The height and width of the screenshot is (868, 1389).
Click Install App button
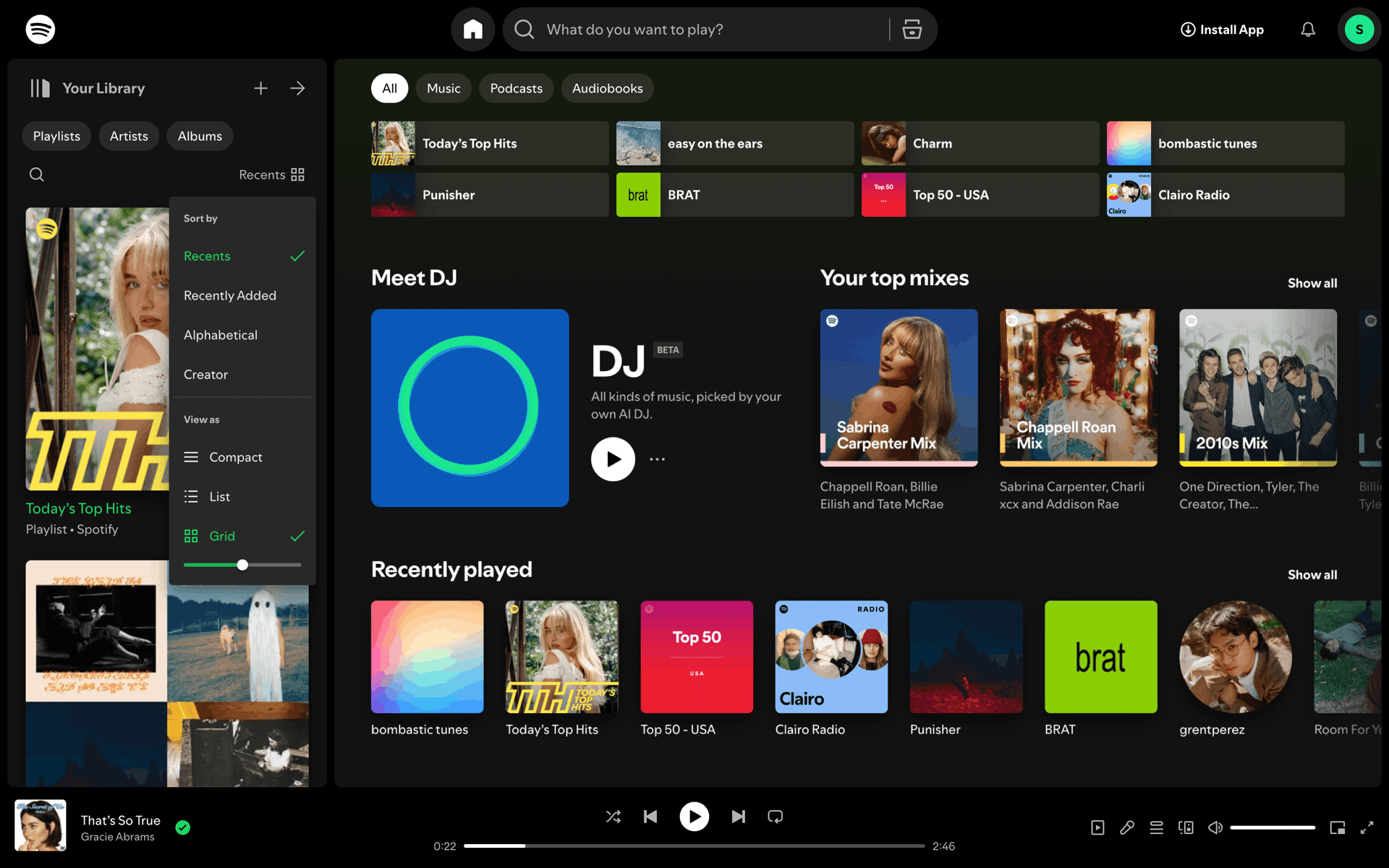point(1222,30)
